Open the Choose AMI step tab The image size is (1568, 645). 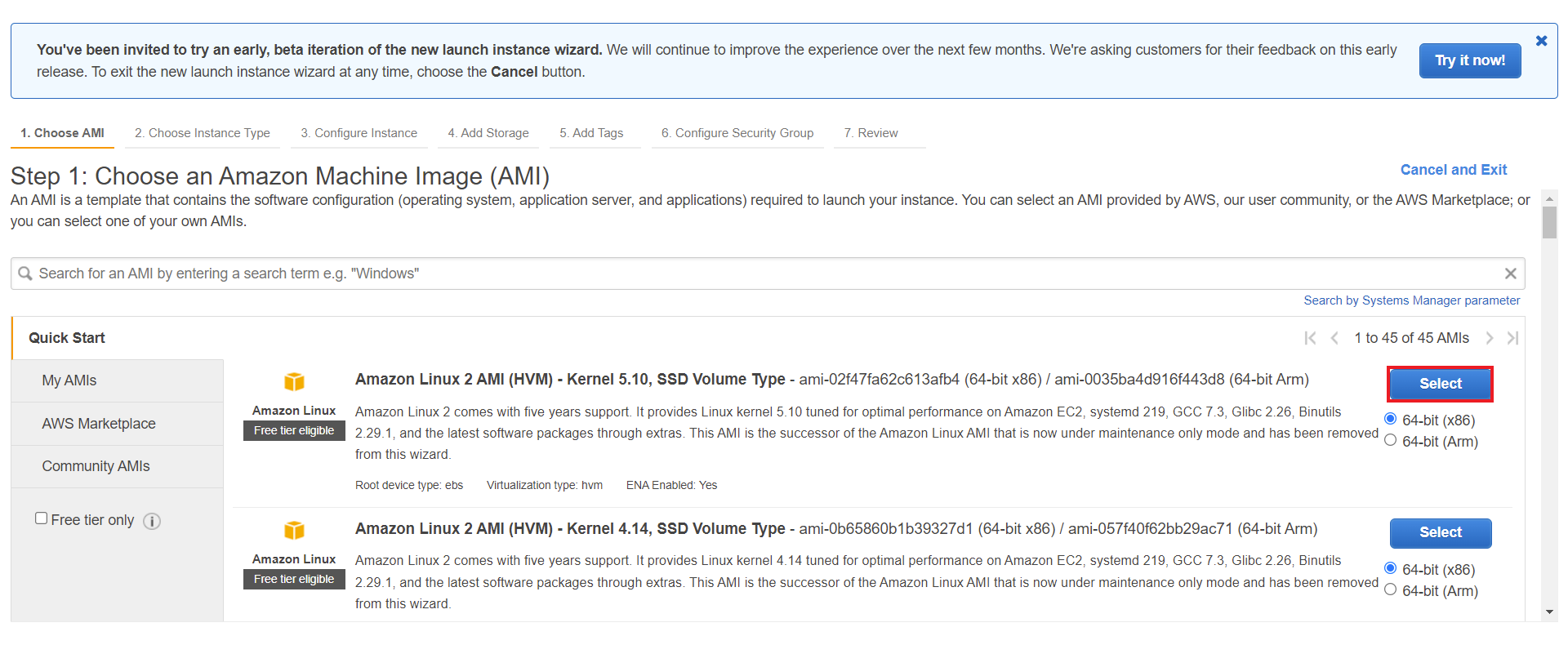point(62,133)
